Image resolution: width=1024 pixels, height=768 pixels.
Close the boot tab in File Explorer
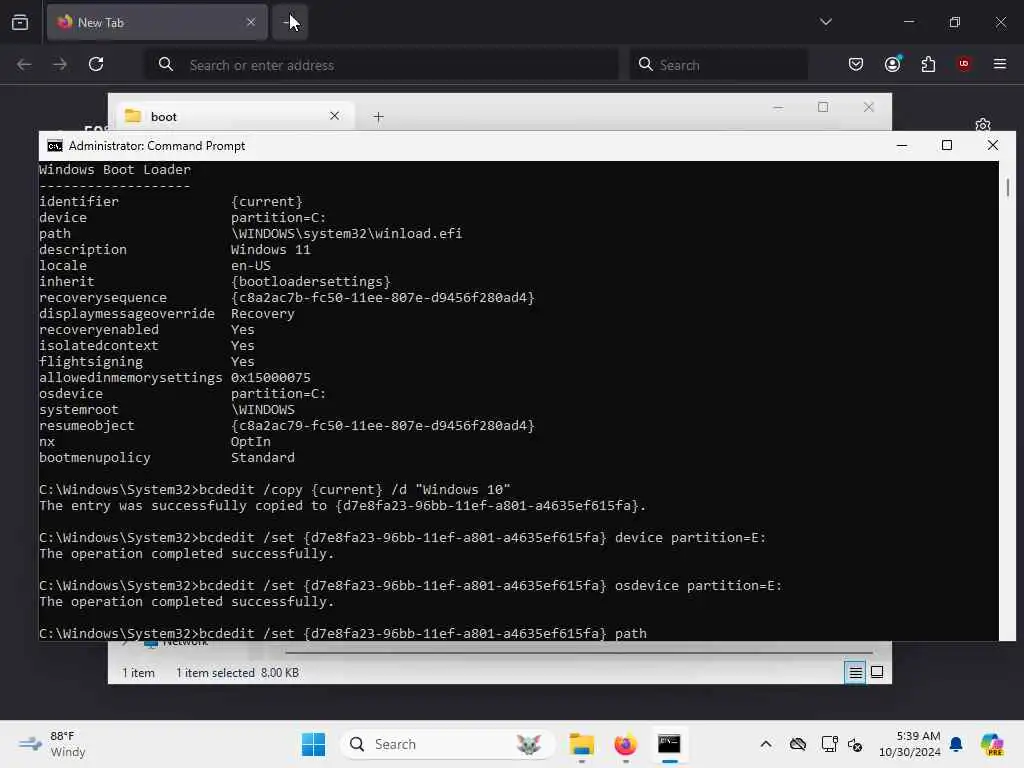[x=334, y=116]
